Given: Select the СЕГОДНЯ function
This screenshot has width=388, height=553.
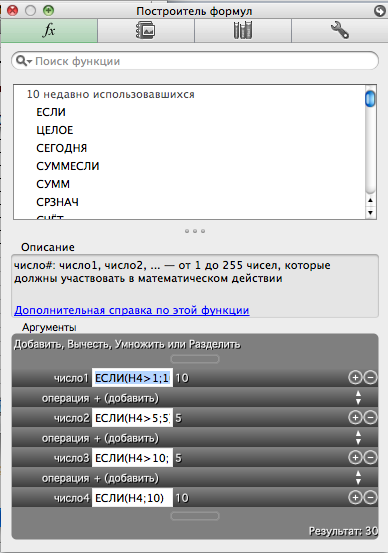Looking at the screenshot, I should 61,148.
